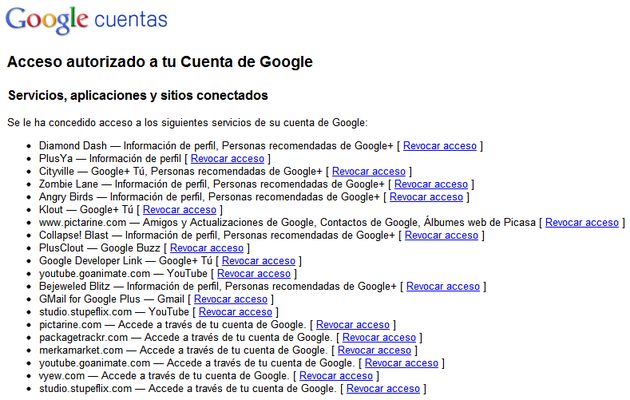This screenshot has height=400, width=630.
Task: Revoke access for pictarine.com Google login
Action: 353,325
